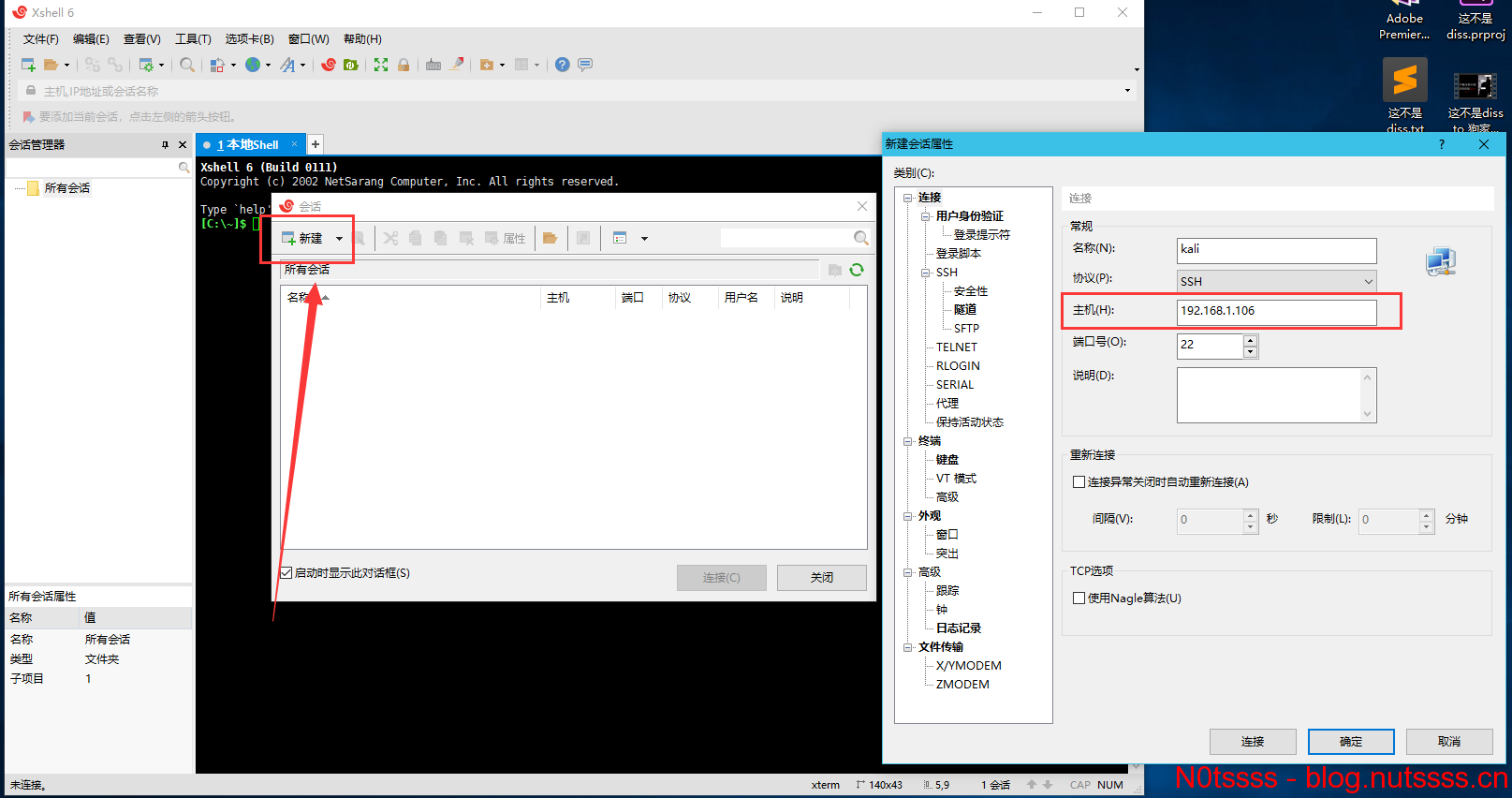Click the keyboard key-mapping toolbar icon

[433, 65]
